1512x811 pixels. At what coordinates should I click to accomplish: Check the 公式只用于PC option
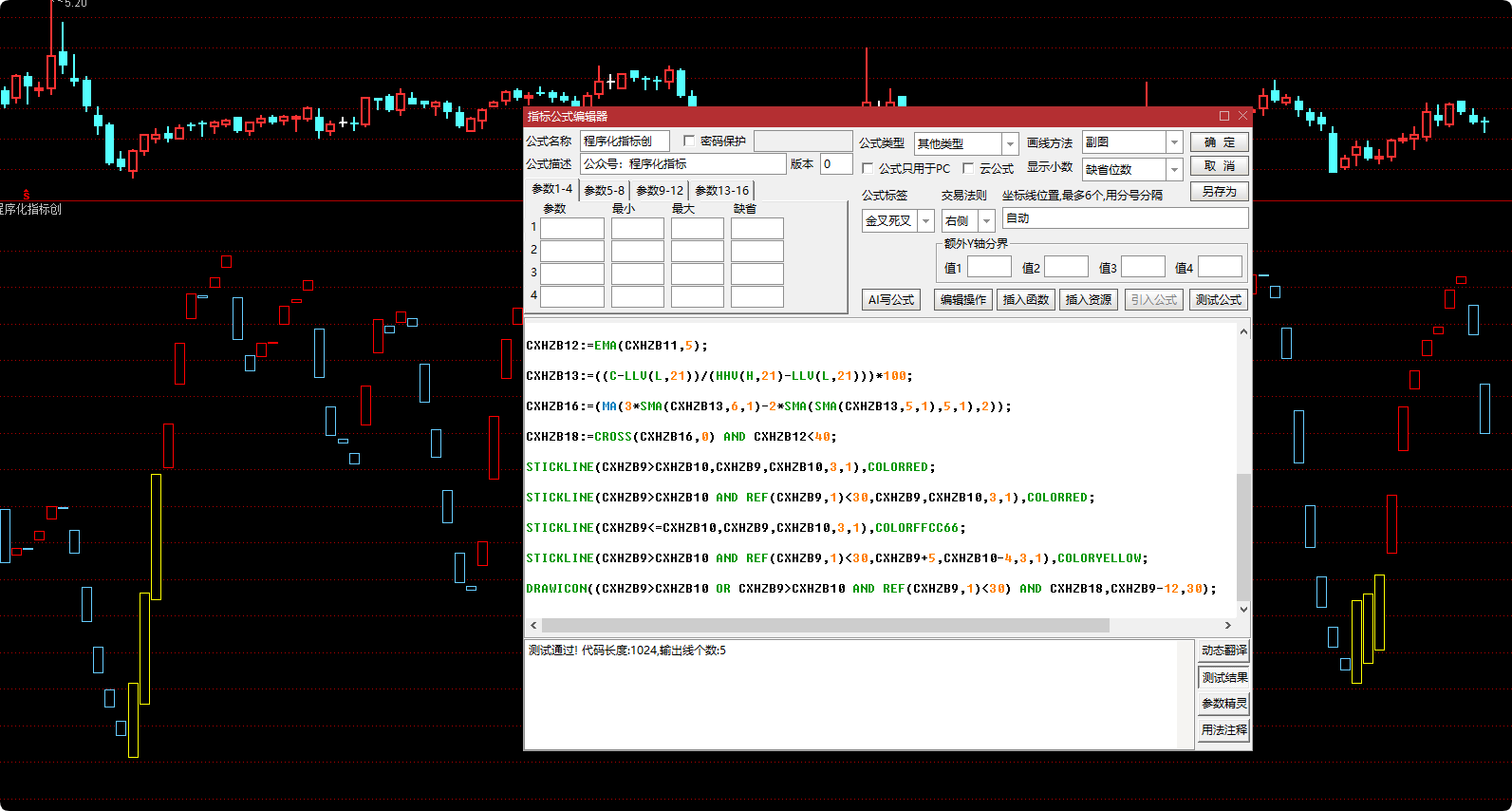tap(868, 168)
